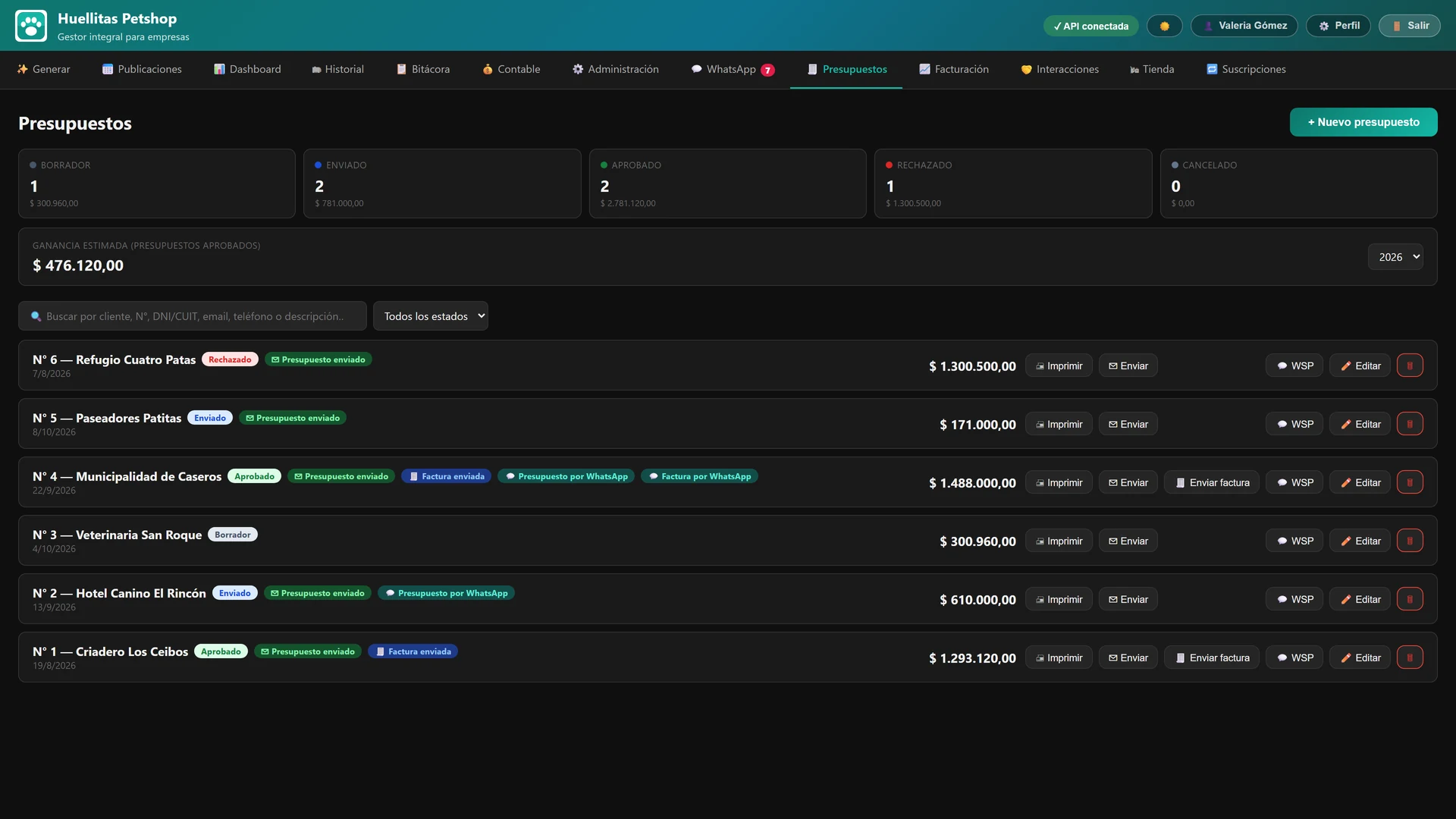Switch to the Facturación tab
This screenshot has width=1456, height=819.
(x=953, y=69)
